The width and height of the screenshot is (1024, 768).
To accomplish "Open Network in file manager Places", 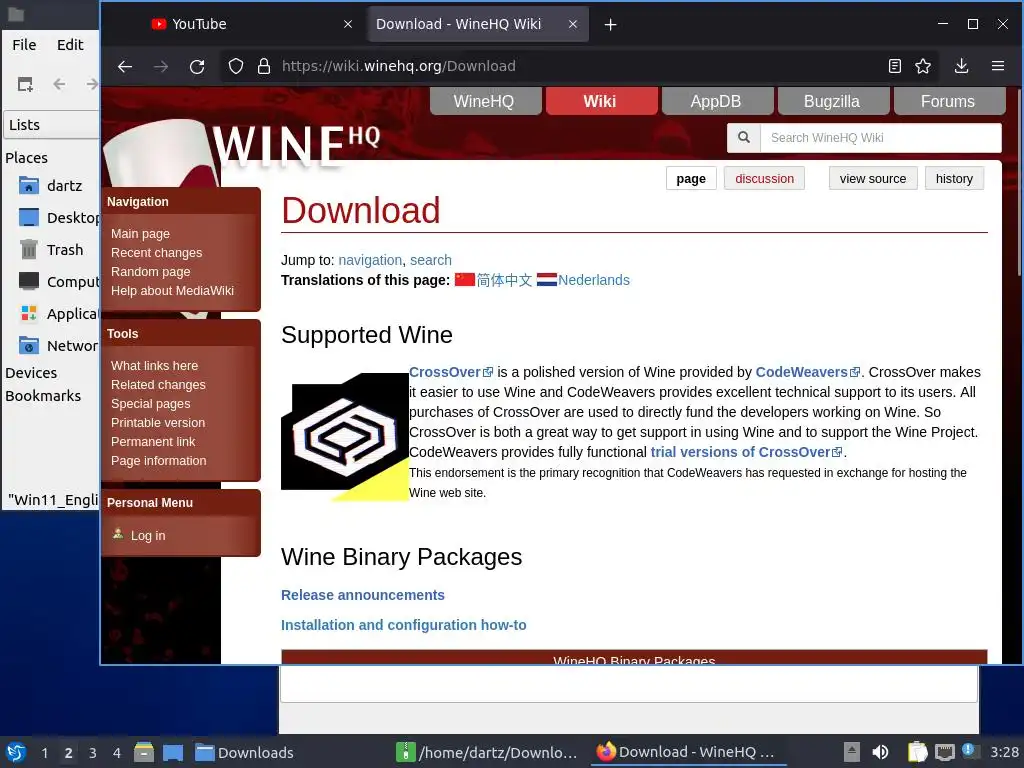I will 59,345.
